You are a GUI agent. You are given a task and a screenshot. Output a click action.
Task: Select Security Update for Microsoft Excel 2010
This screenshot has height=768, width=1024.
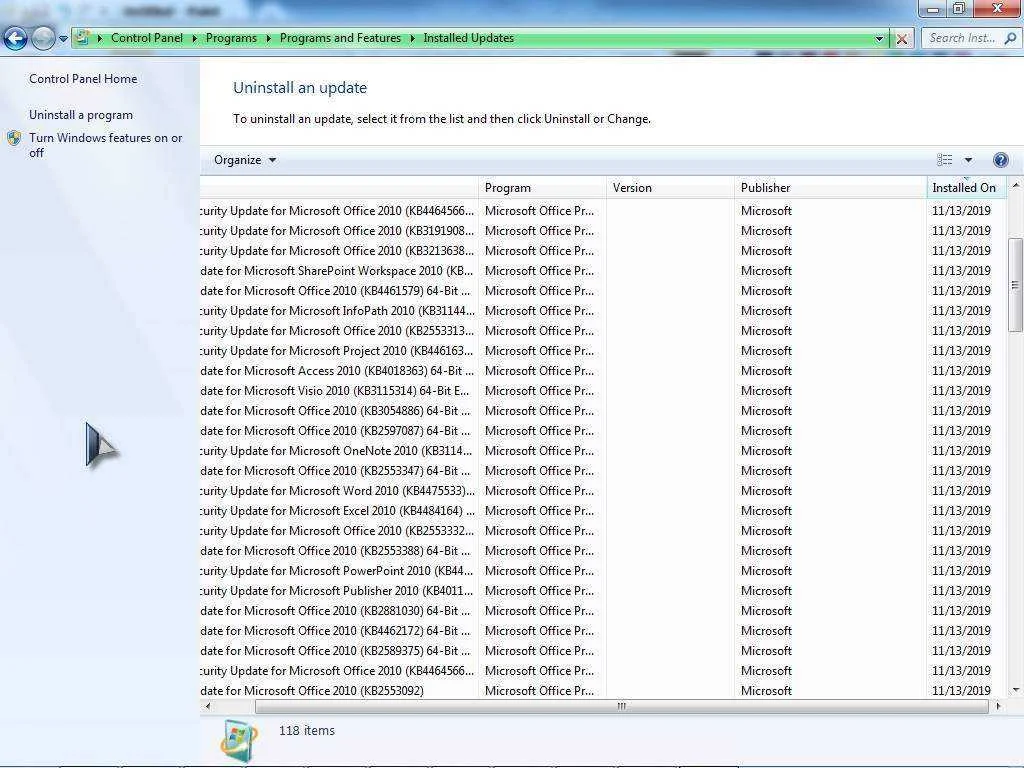point(603,511)
